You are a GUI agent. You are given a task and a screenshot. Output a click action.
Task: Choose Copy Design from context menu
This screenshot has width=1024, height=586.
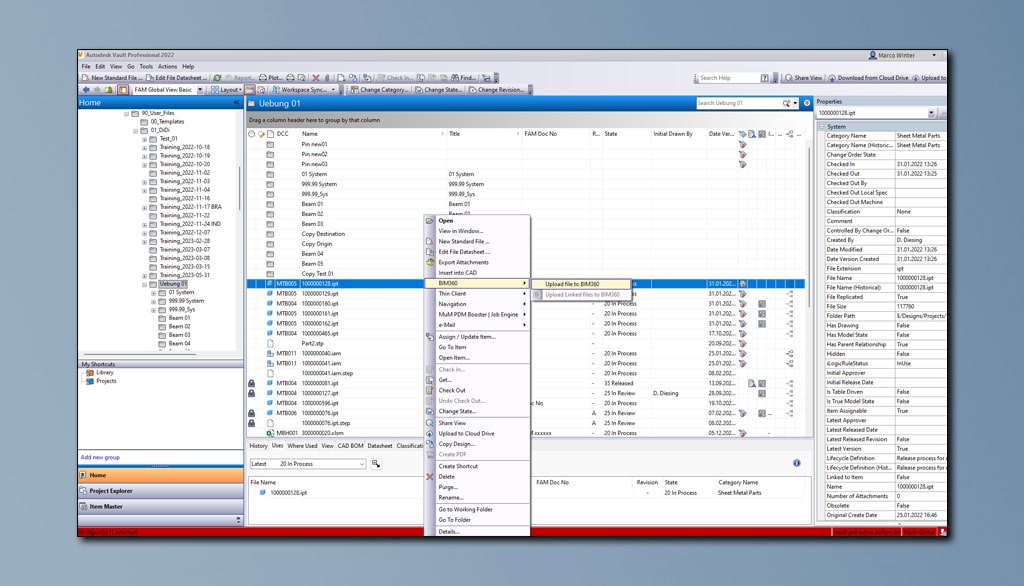tap(456, 443)
